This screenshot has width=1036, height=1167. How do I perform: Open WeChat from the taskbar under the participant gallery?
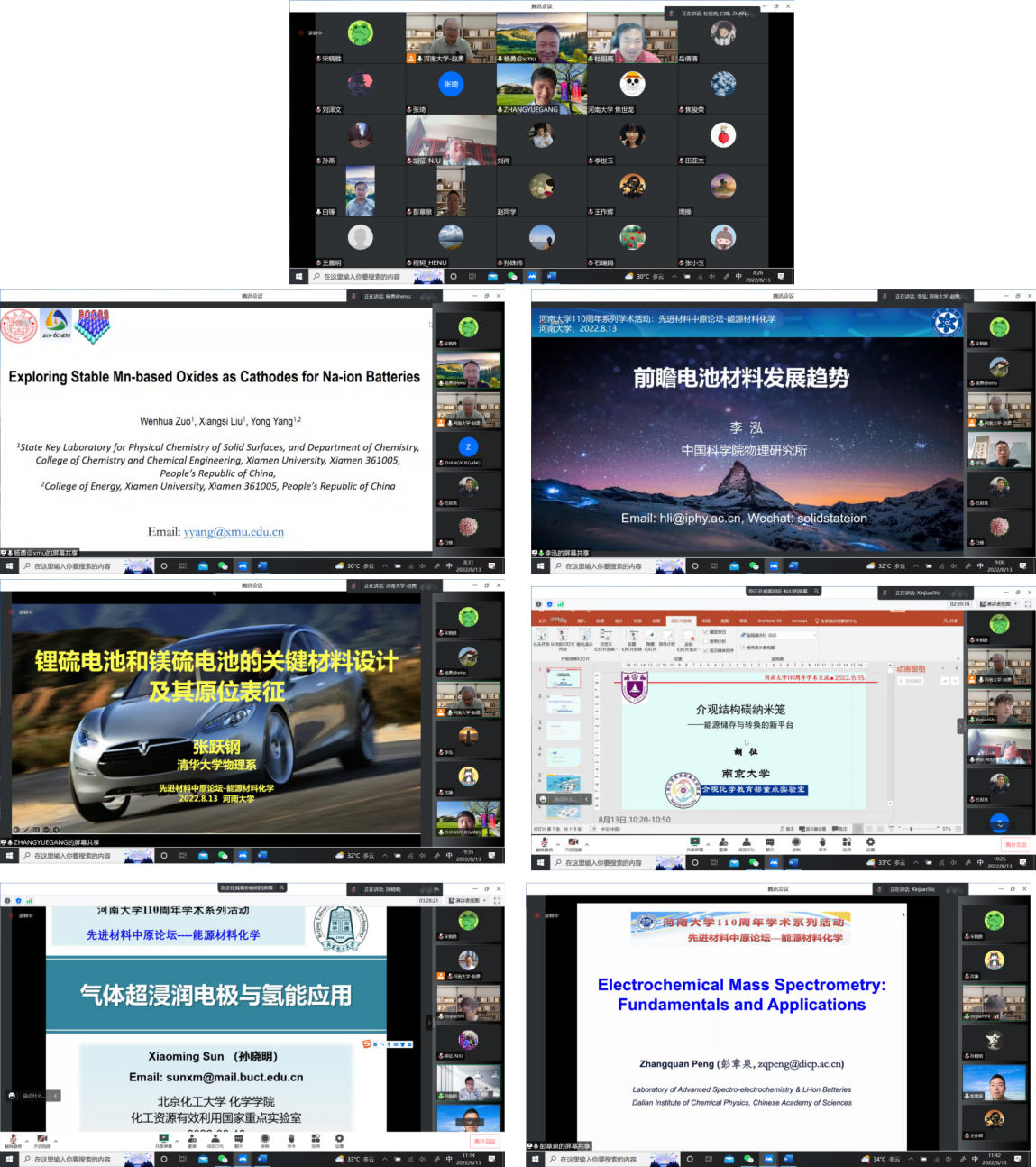[512, 277]
